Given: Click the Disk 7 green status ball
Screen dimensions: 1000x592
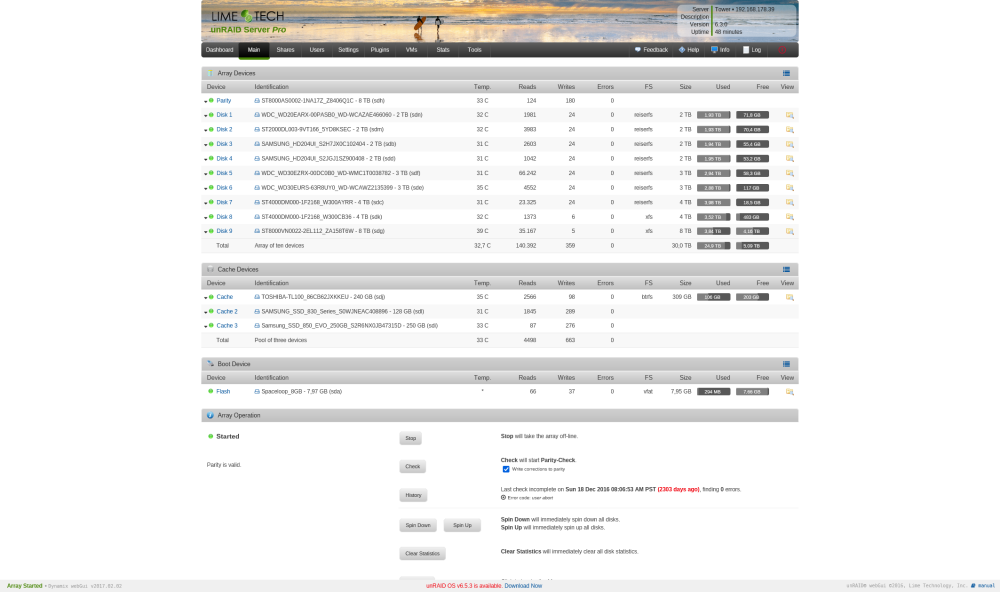Looking at the screenshot, I should (211, 202).
